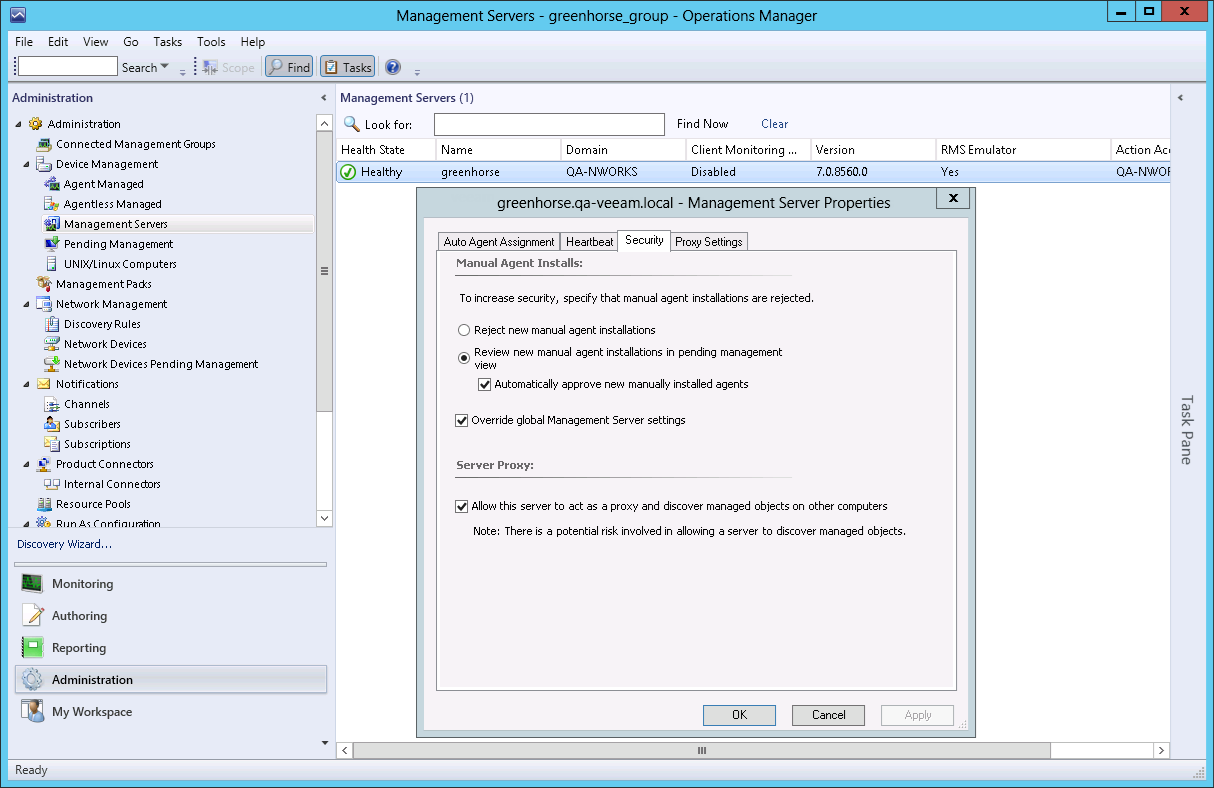The image size is (1214, 788).
Task: Click Find Now button
Action: [x=702, y=124]
